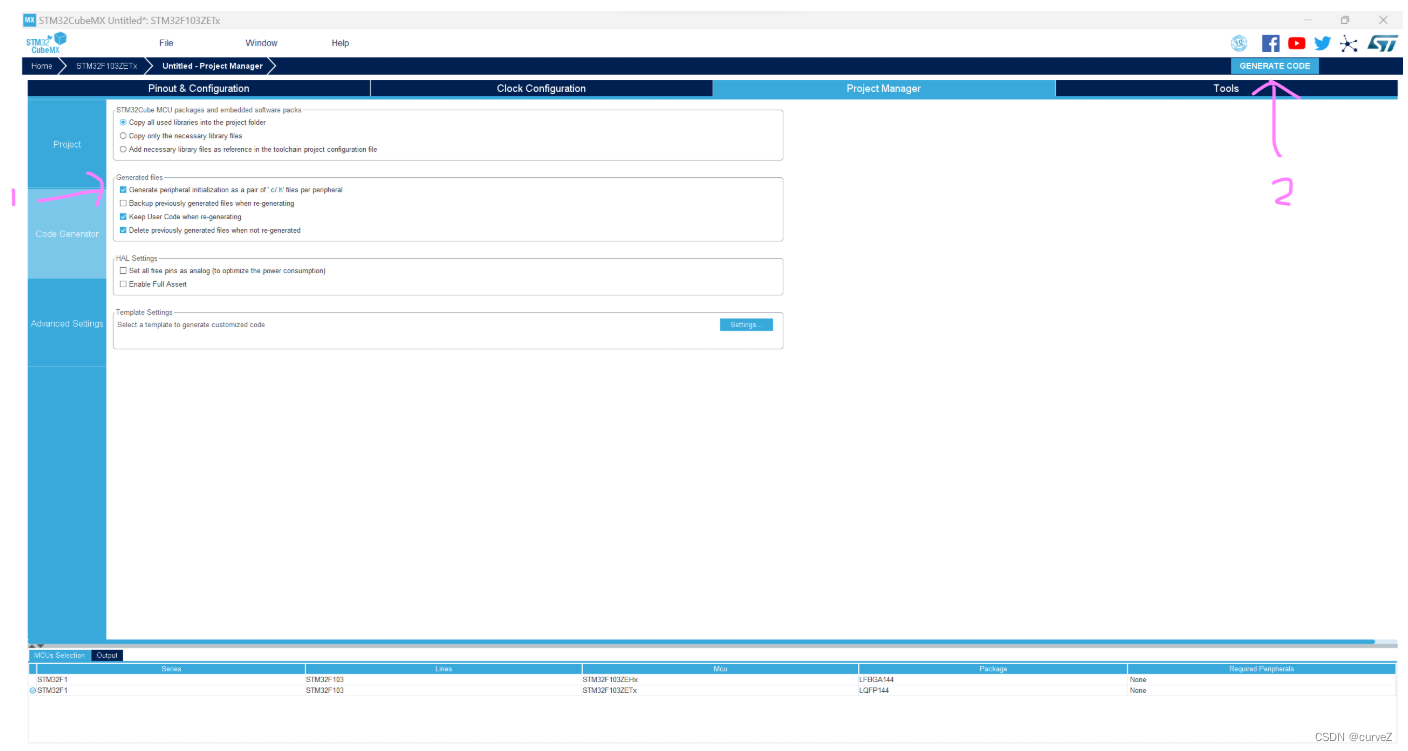The height and width of the screenshot is (751, 1408).
Task: Go to Home breadcrumb
Action: pos(41,66)
